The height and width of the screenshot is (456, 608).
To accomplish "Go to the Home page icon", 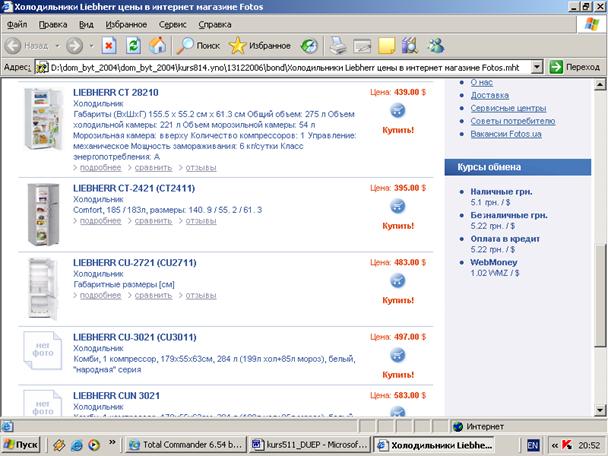I will pyautogui.click(x=157, y=45).
